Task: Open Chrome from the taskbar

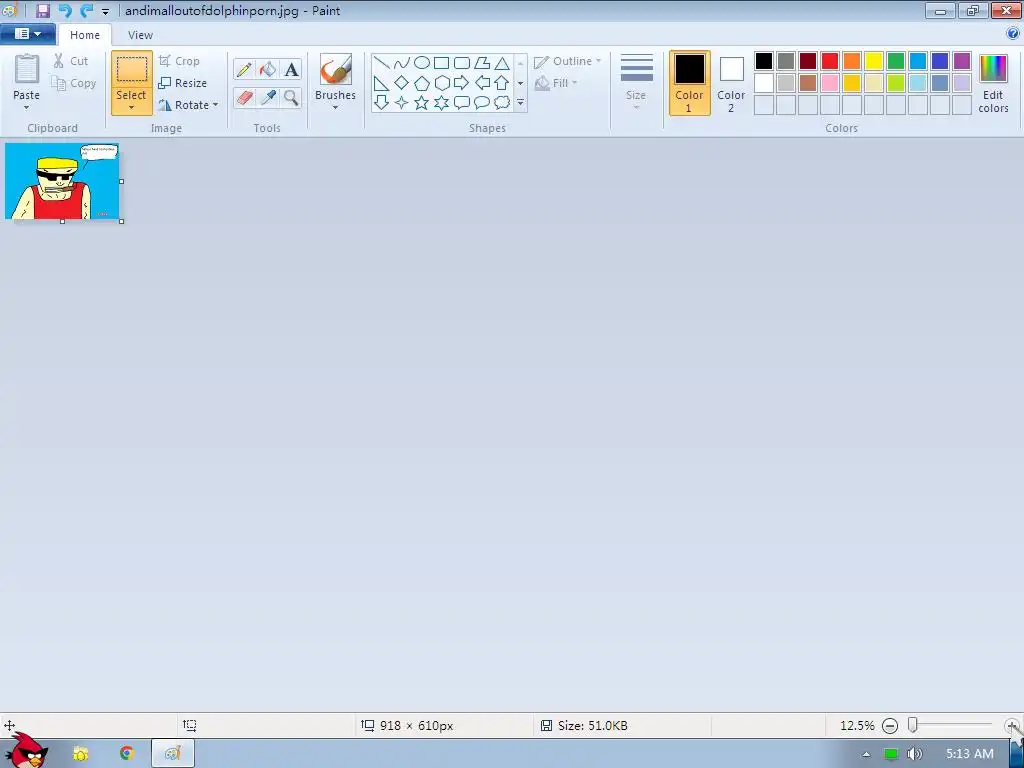Action: tap(127, 754)
